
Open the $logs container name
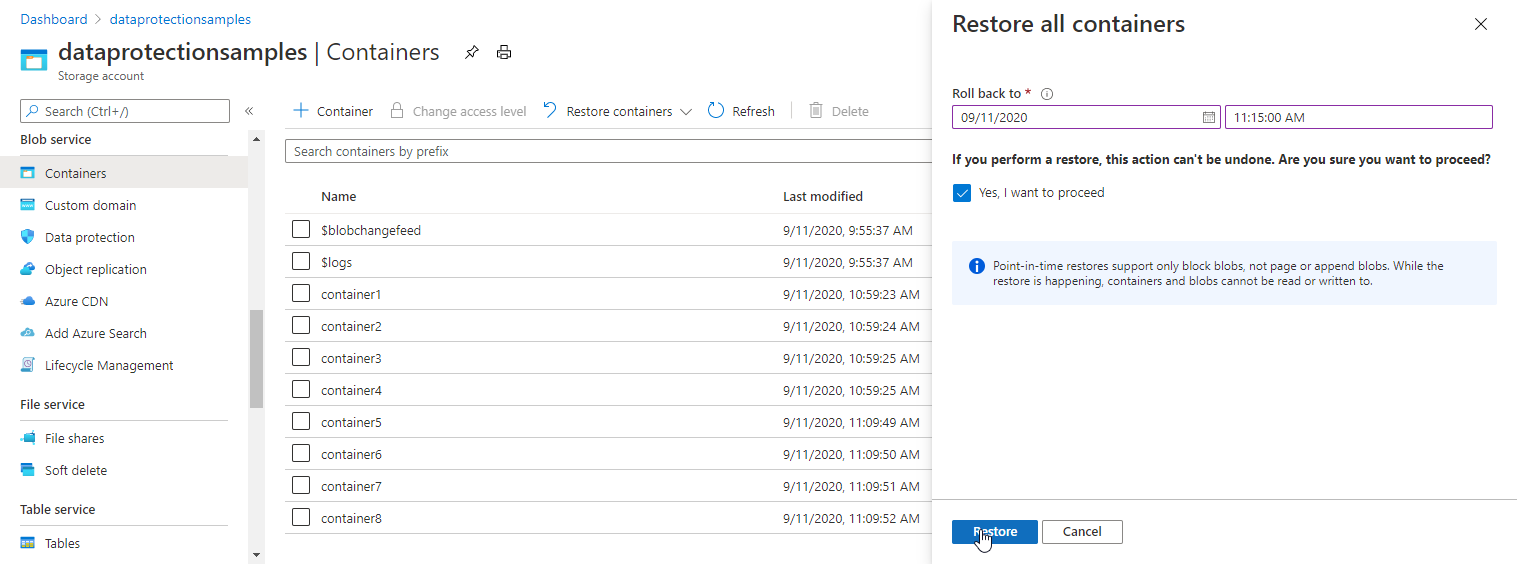tap(336, 262)
